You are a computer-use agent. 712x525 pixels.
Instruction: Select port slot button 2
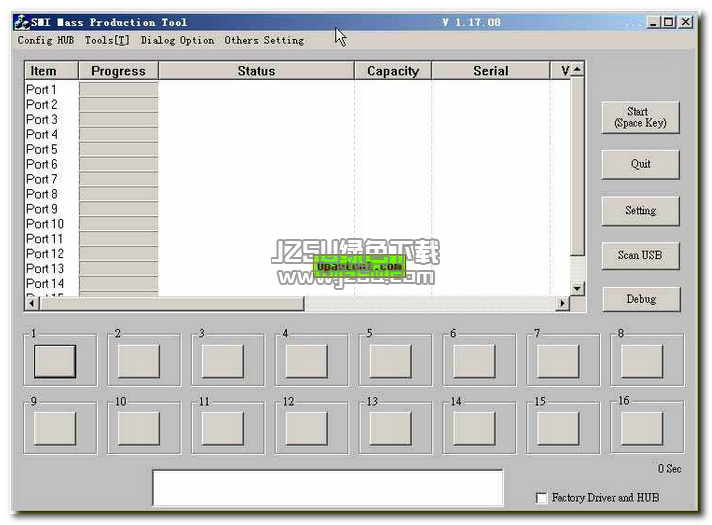(138, 361)
